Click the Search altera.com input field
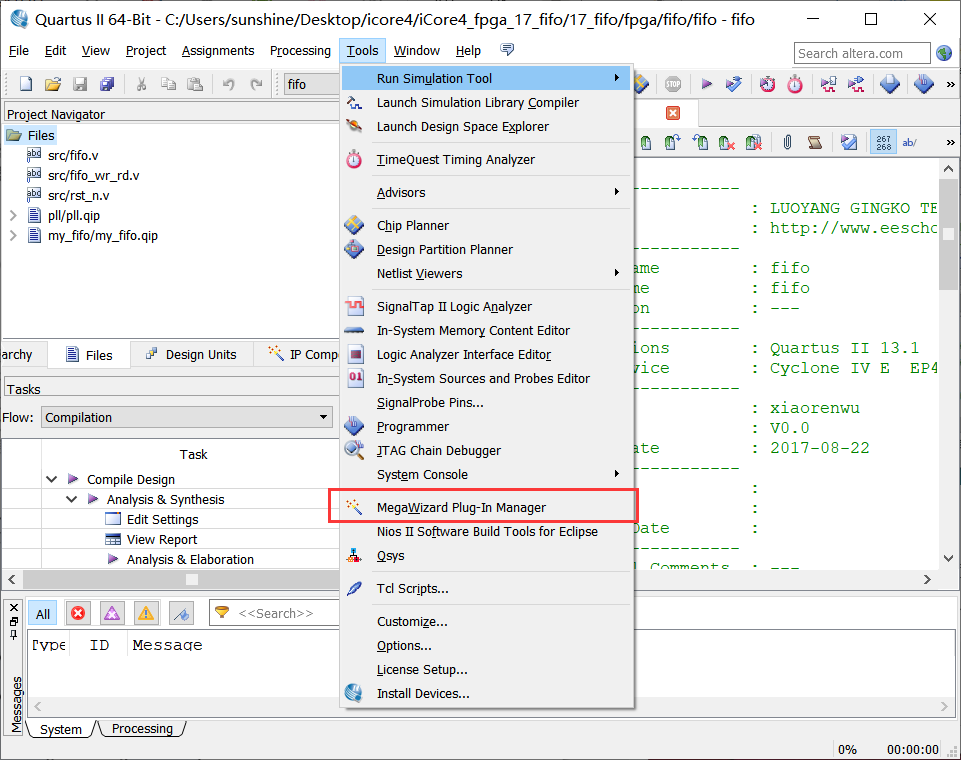Image resolution: width=961 pixels, height=760 pixels. coord(861,54)
